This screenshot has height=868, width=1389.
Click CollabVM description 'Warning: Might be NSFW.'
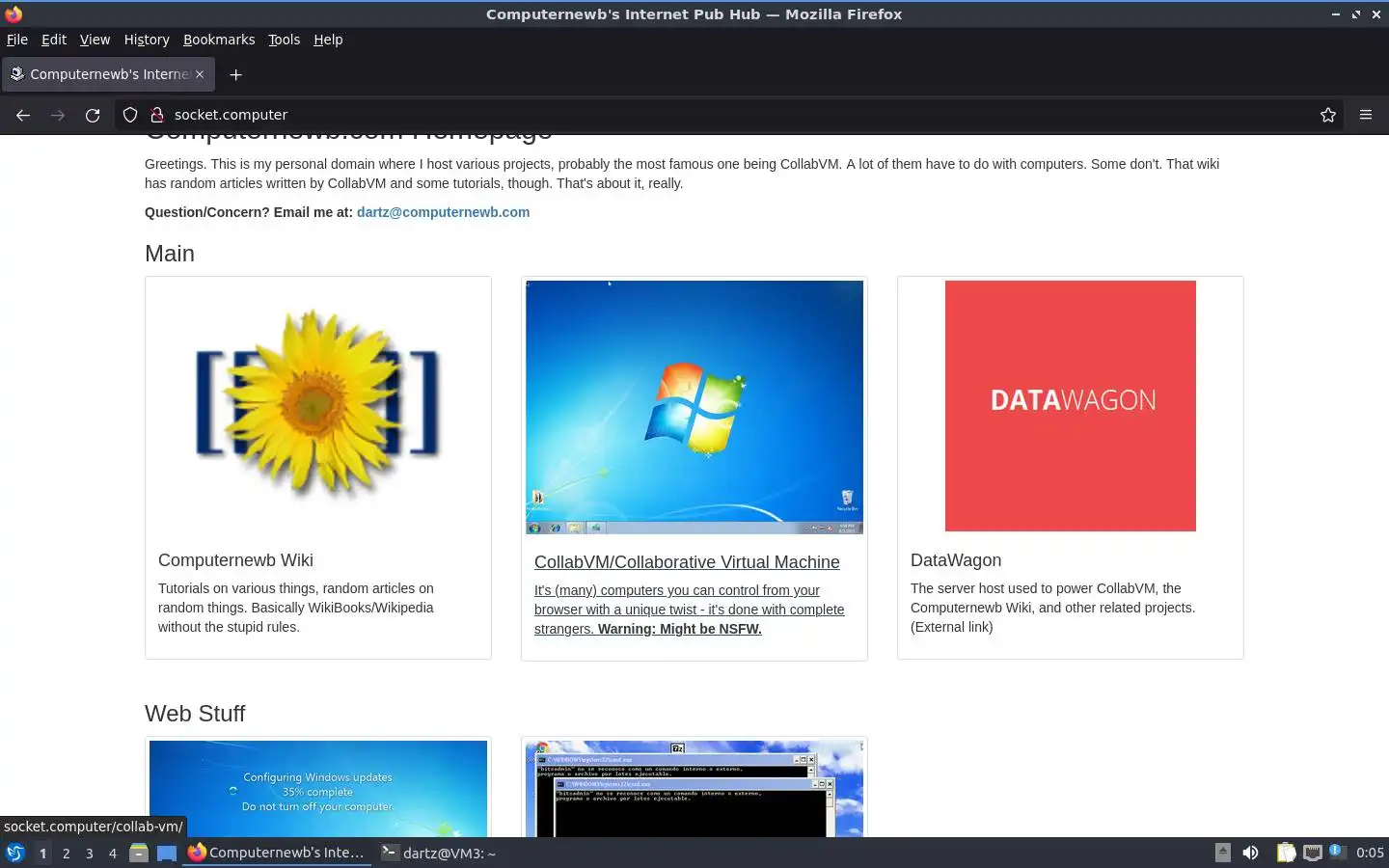point(680,629)
